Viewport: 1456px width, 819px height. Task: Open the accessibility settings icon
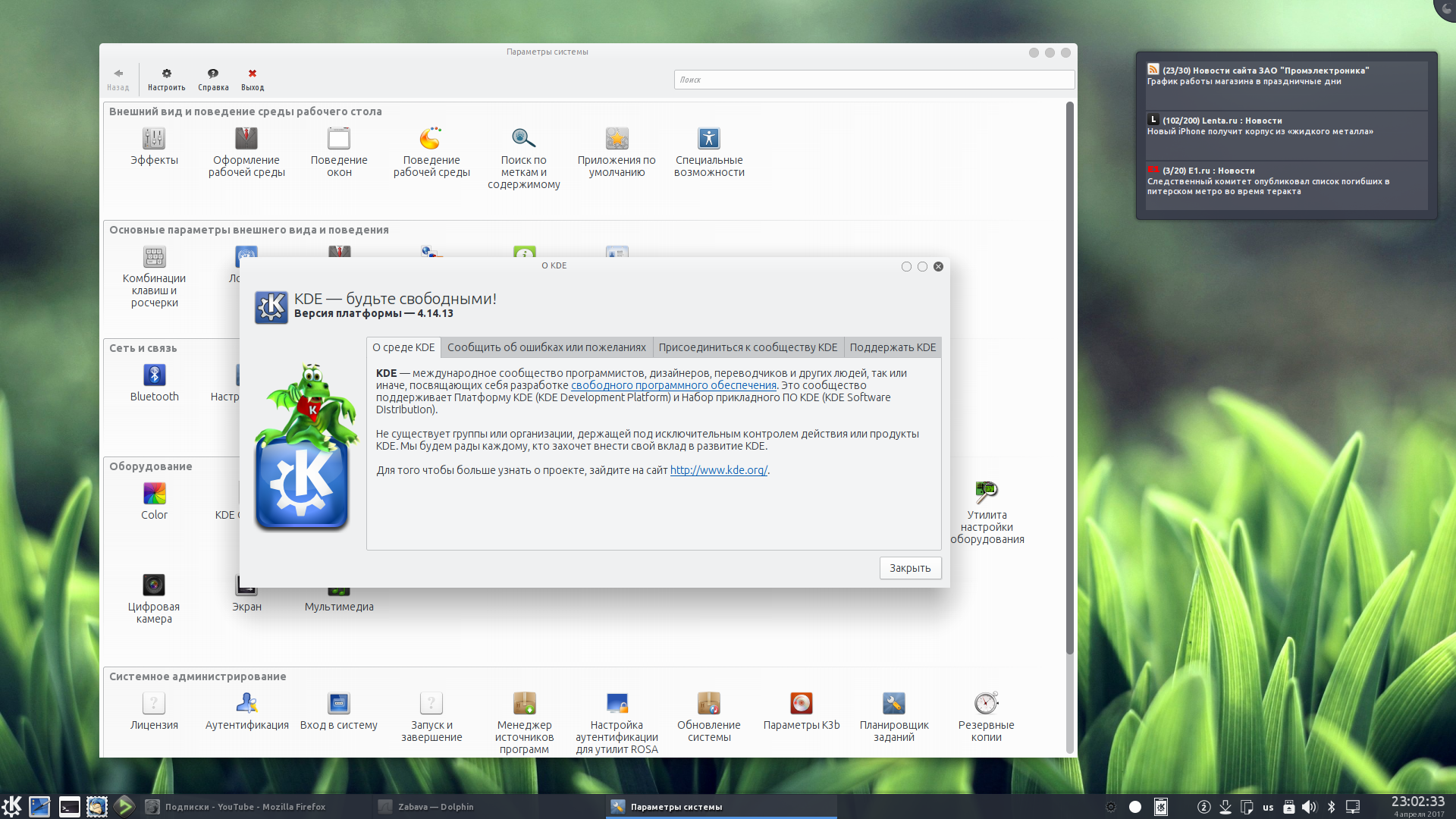pyautogui.click(x=708, y=140)
